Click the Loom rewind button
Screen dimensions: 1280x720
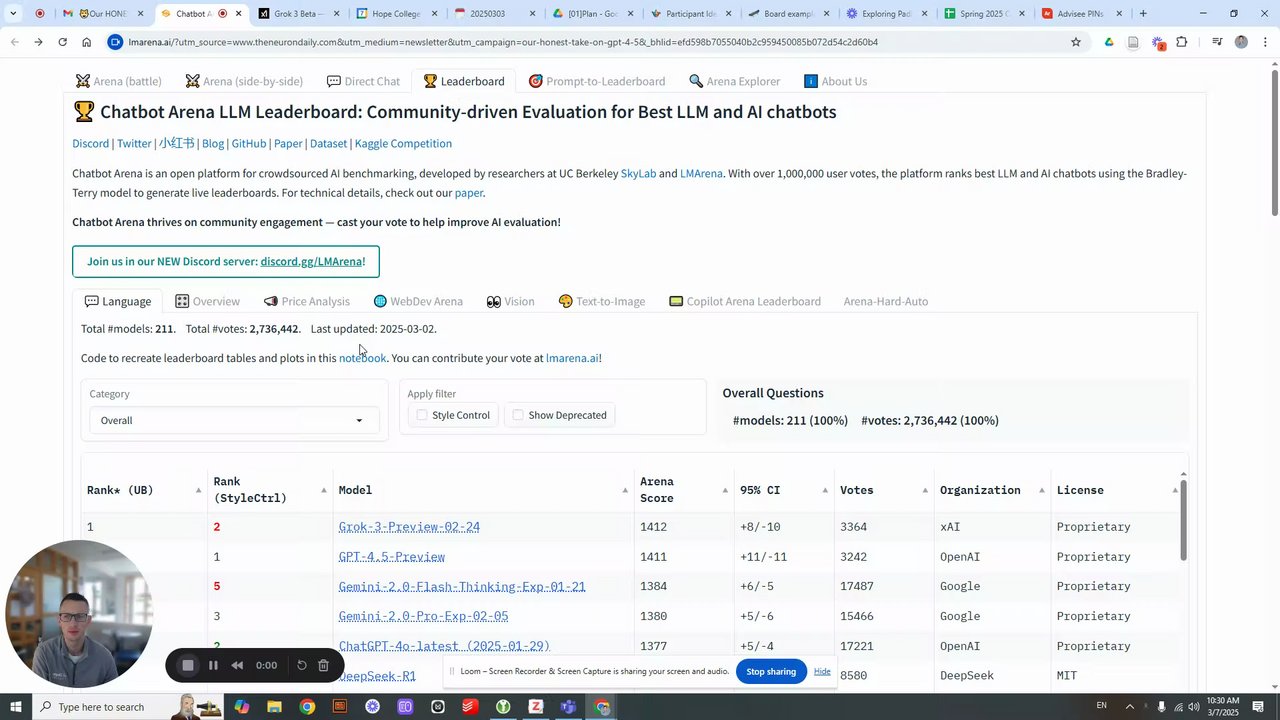pyautogui.click(x=237, y=665)
